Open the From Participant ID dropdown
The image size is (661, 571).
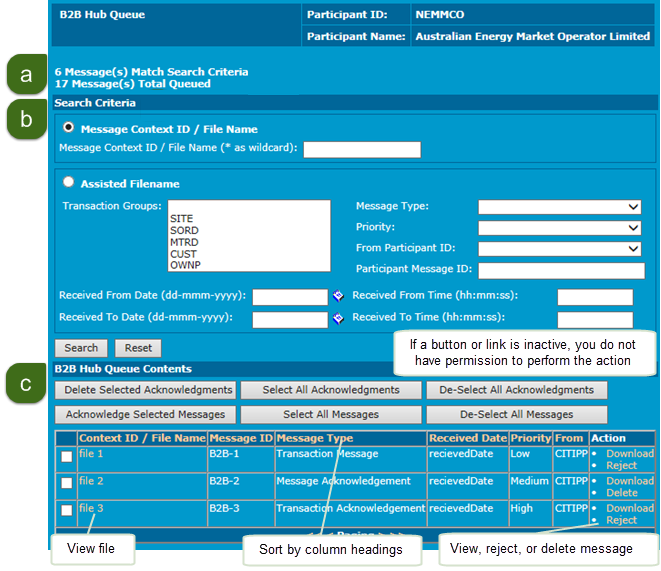(x=559, y=249)
